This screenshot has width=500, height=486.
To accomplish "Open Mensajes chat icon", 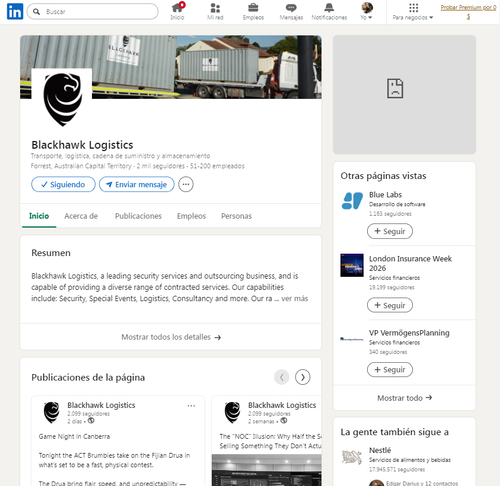I will [x=291, y=12].
